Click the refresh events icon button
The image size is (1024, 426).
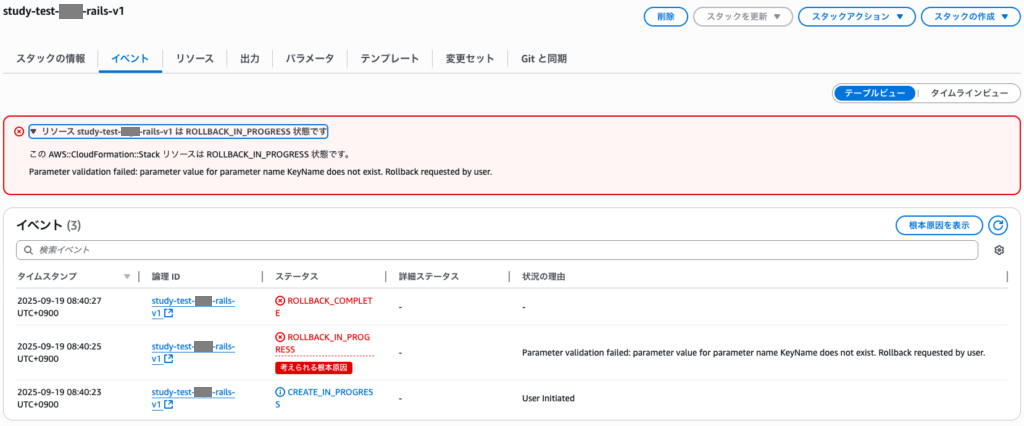pos(998,225)
